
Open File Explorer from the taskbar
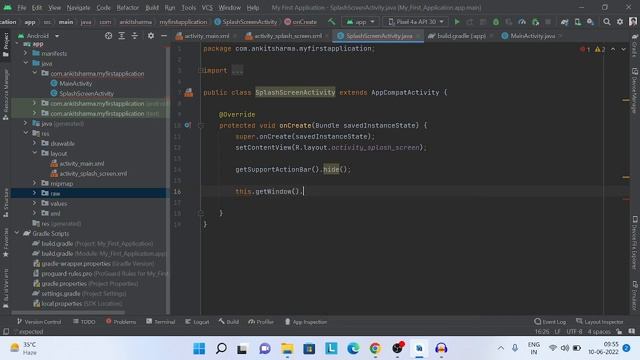coord(287,349)
